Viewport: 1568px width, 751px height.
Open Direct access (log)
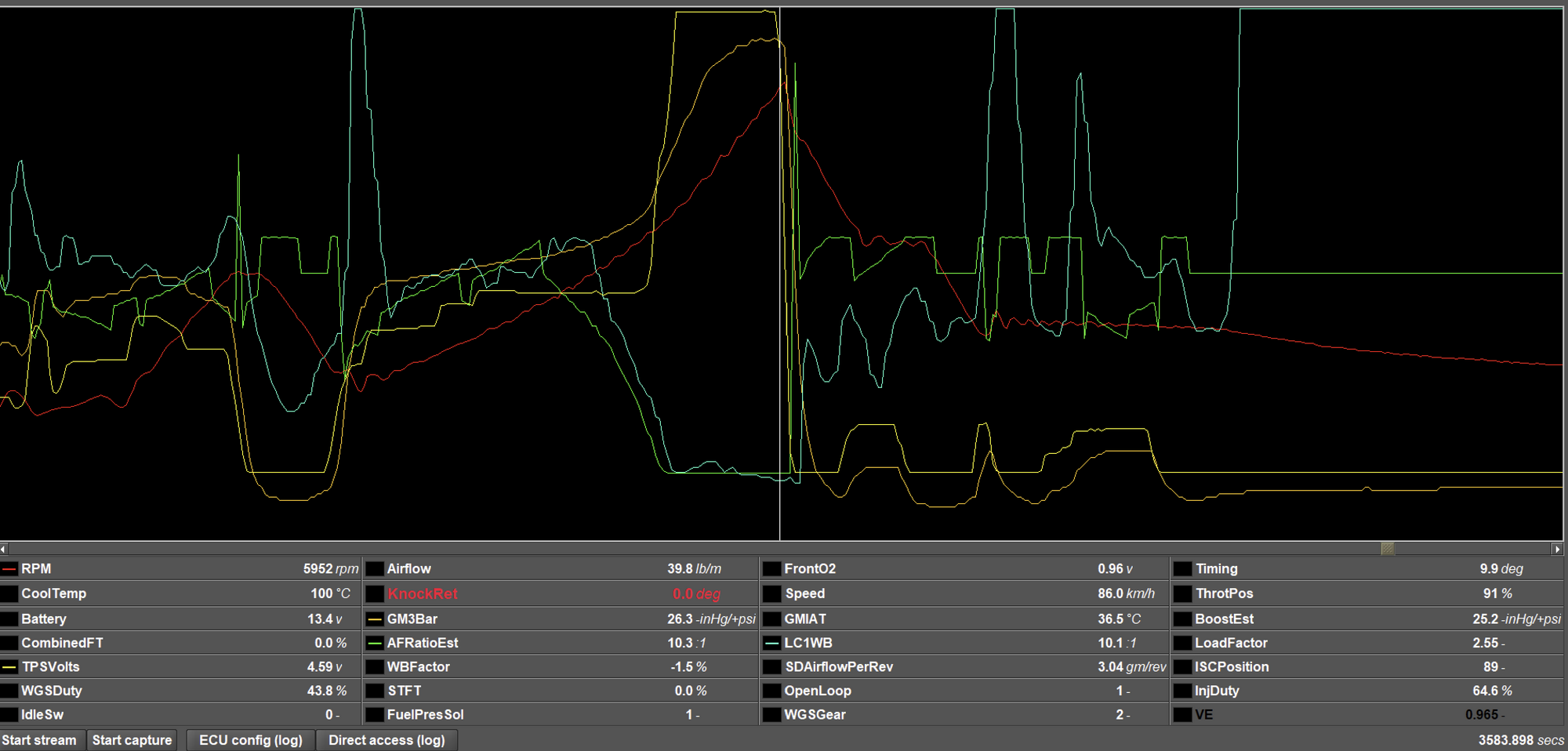pos(387,740)
